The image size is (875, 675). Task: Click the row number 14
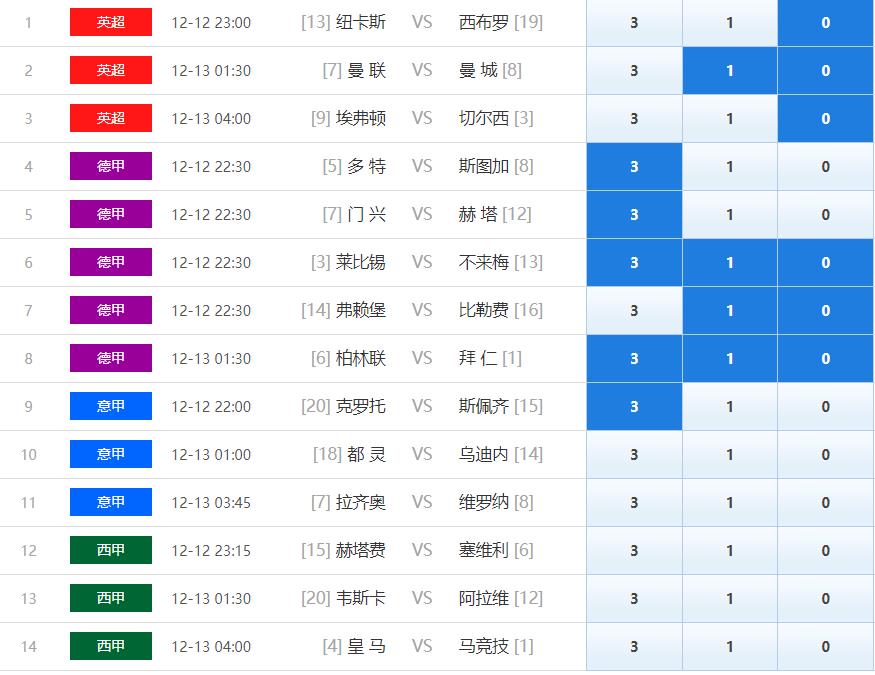[28, 647]
